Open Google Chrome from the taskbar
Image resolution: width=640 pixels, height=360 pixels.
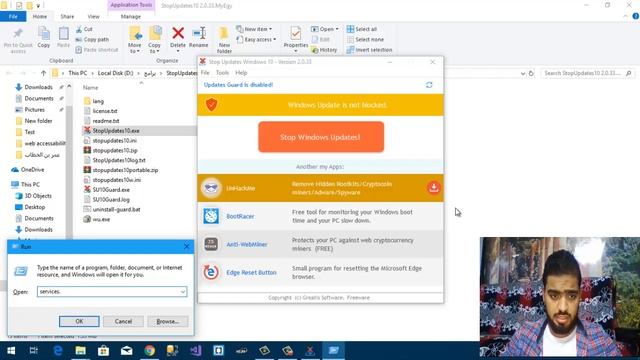(149, 351)
